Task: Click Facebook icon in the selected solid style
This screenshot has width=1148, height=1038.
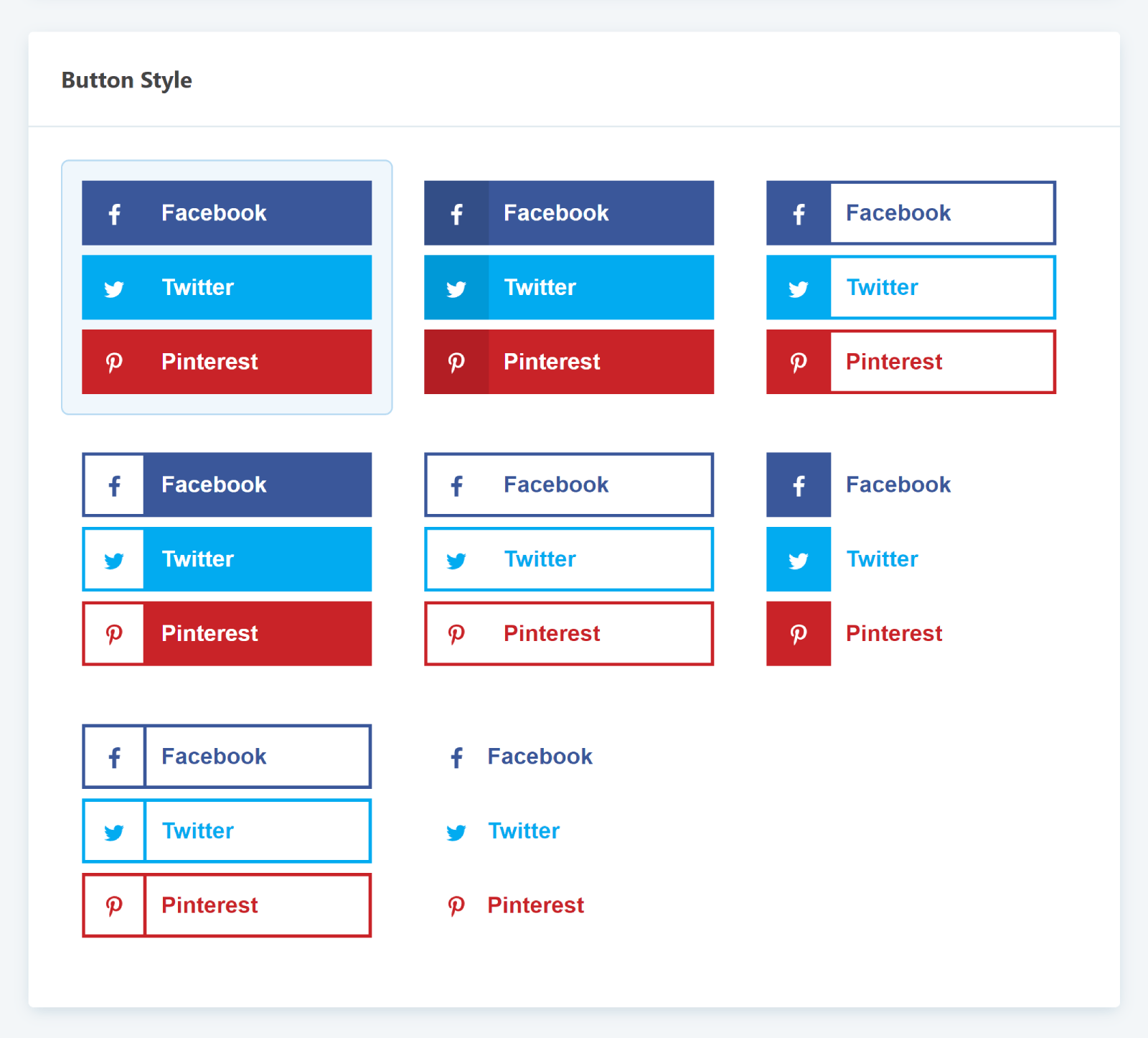Action: pos(114,214)
